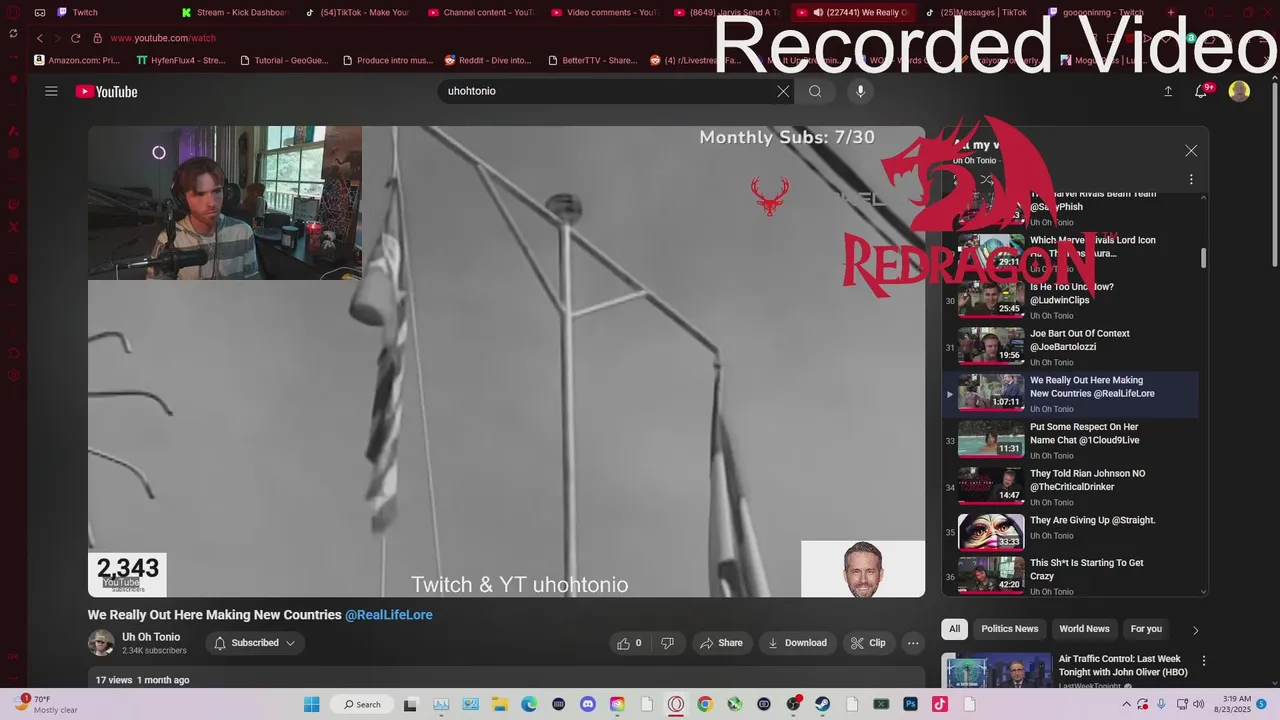Screen dimensions: 1280x720
Task: Open options for Air Traffic Control video
Action: 1204,661
